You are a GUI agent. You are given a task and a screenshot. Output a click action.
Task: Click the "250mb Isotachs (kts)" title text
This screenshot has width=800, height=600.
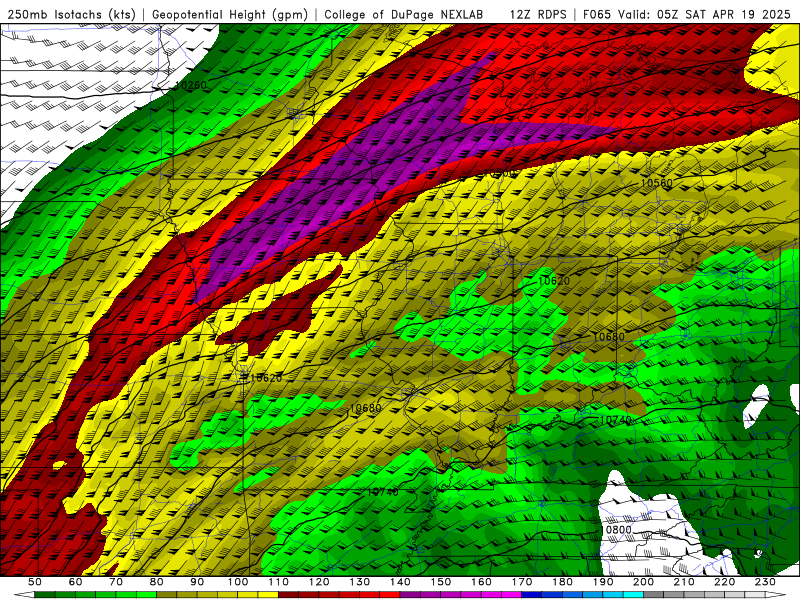pyautogui.click(x=71, y=15)
